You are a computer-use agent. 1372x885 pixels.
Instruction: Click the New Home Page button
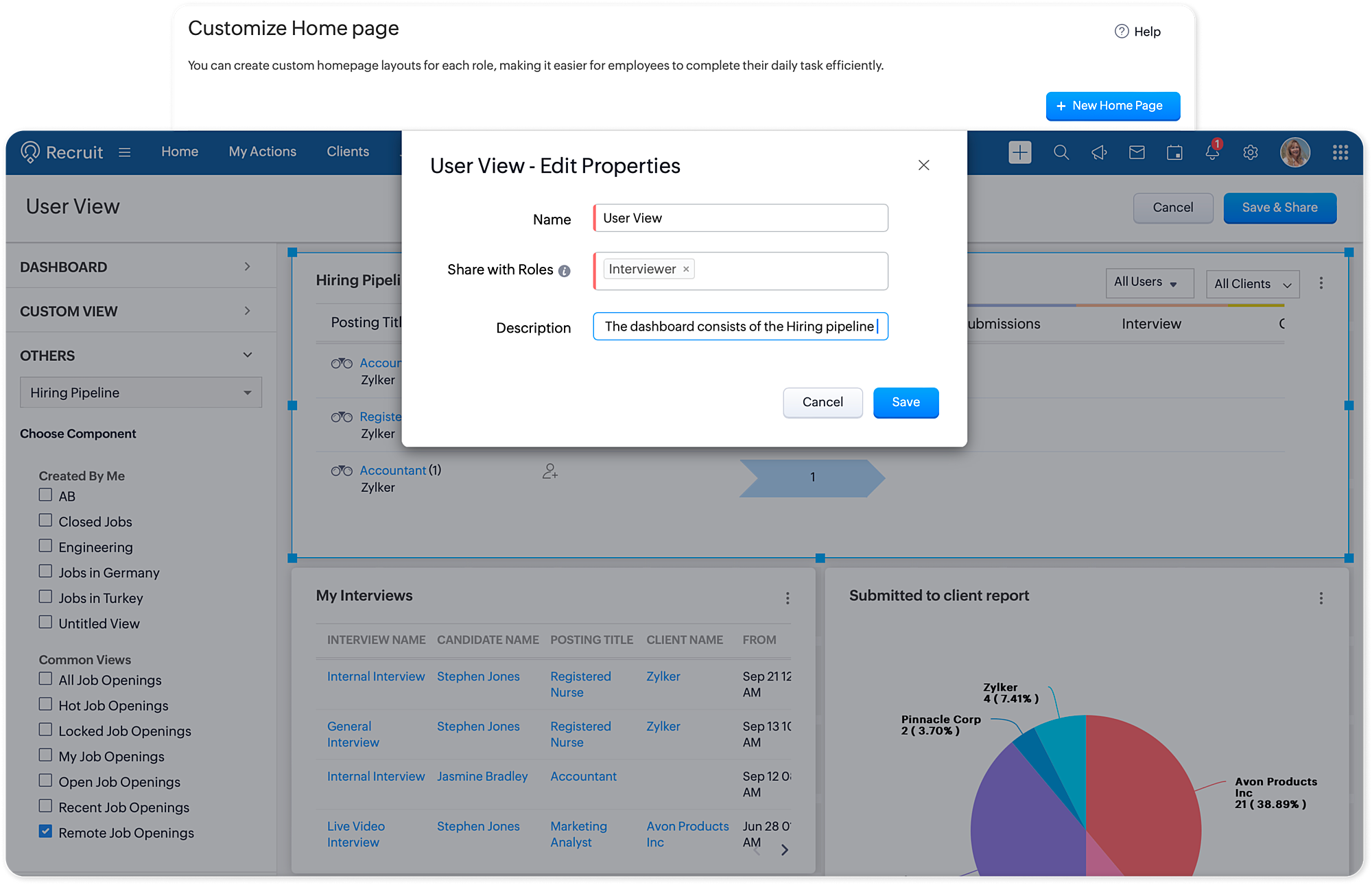pyautogui.click(x=1112, y=106)
